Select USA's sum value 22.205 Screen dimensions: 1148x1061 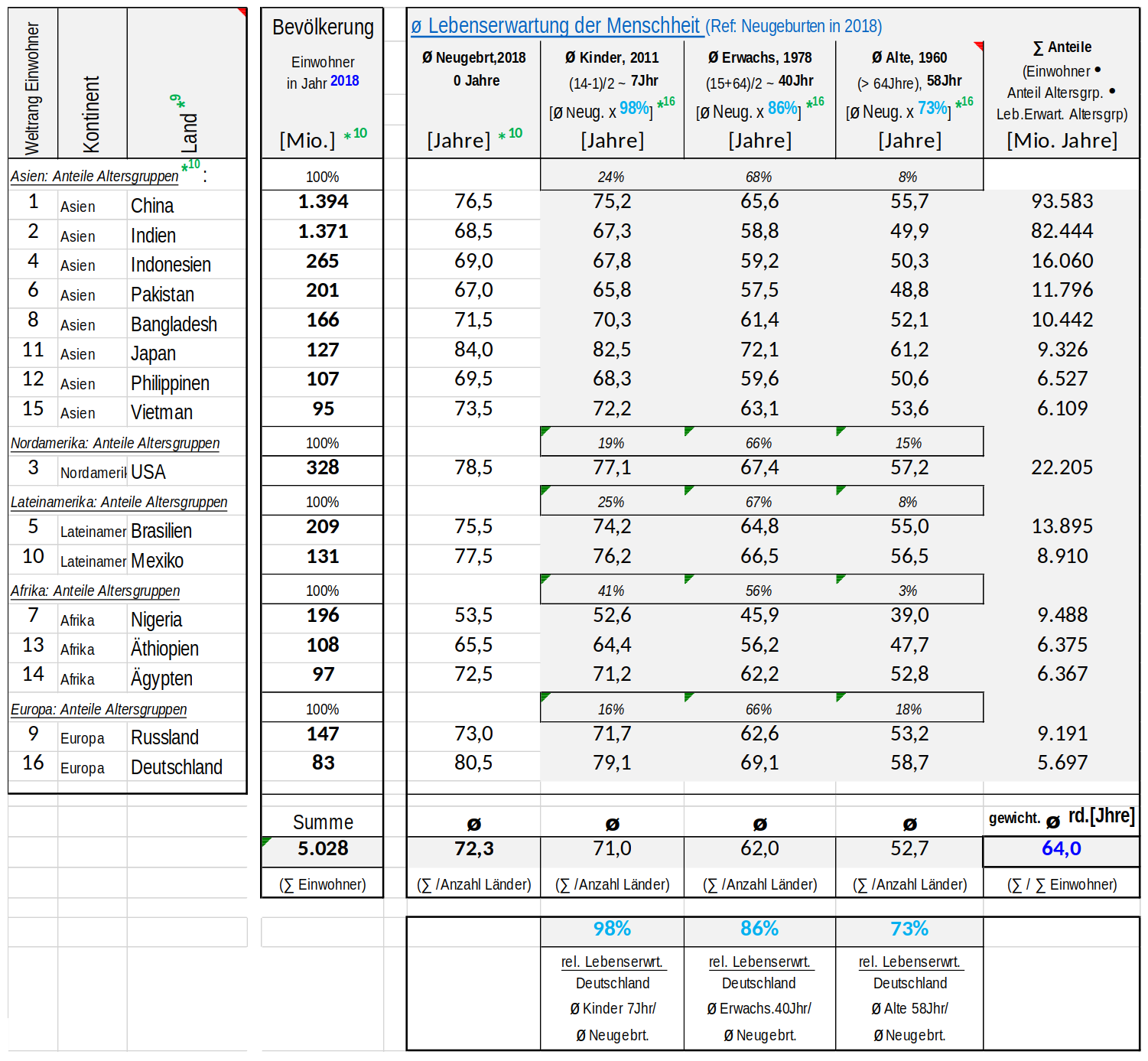pyautogui.click(x=1062, y=467)
